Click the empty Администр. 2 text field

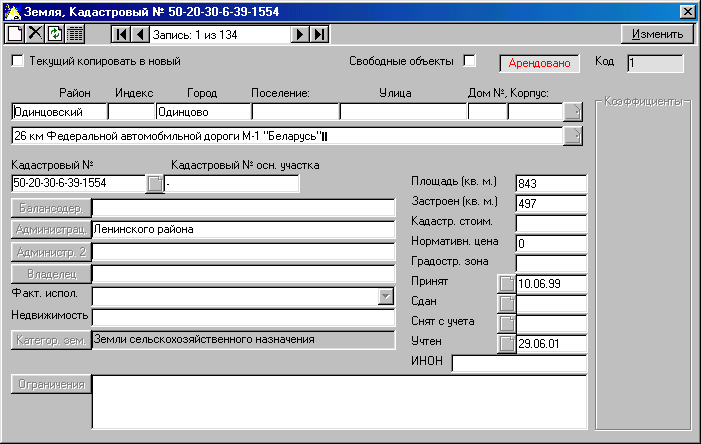click(x=243, y=252)
